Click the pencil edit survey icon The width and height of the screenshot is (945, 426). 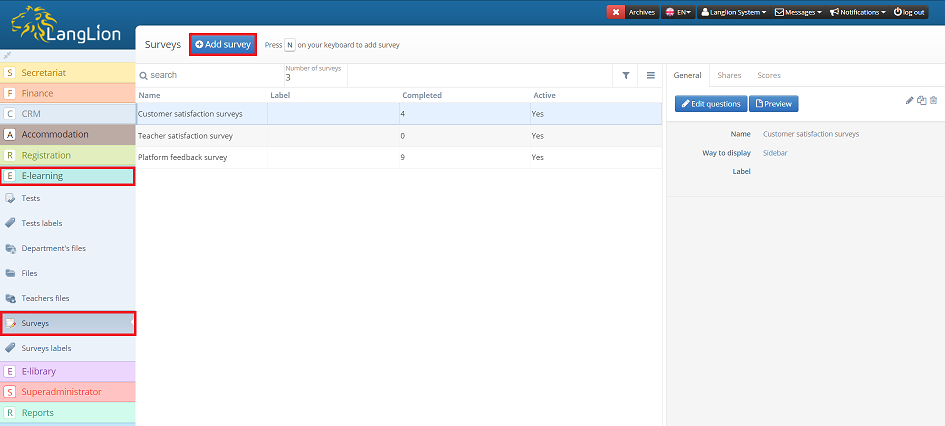[x=910, y=100]
